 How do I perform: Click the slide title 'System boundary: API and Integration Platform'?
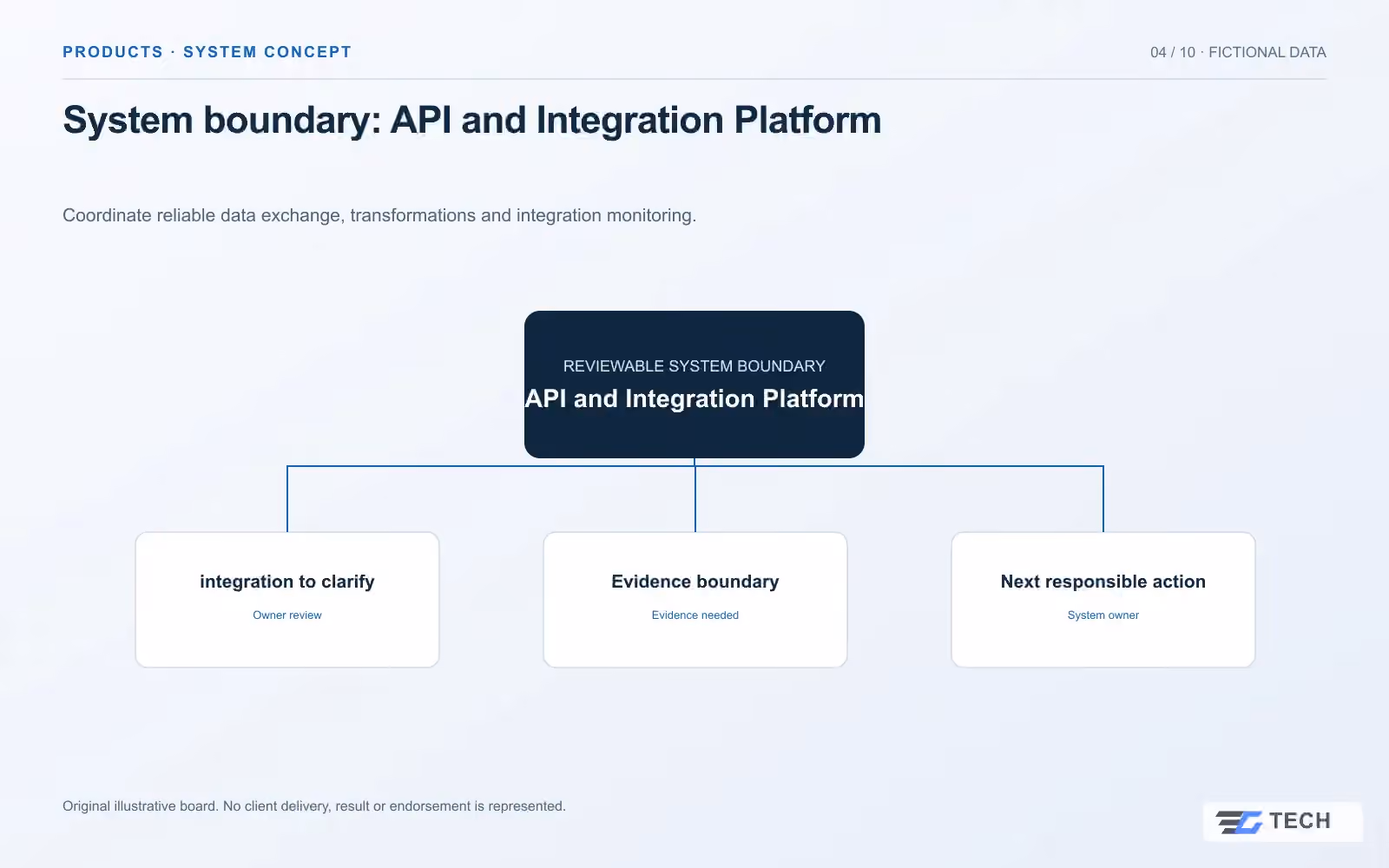[472, 120]
